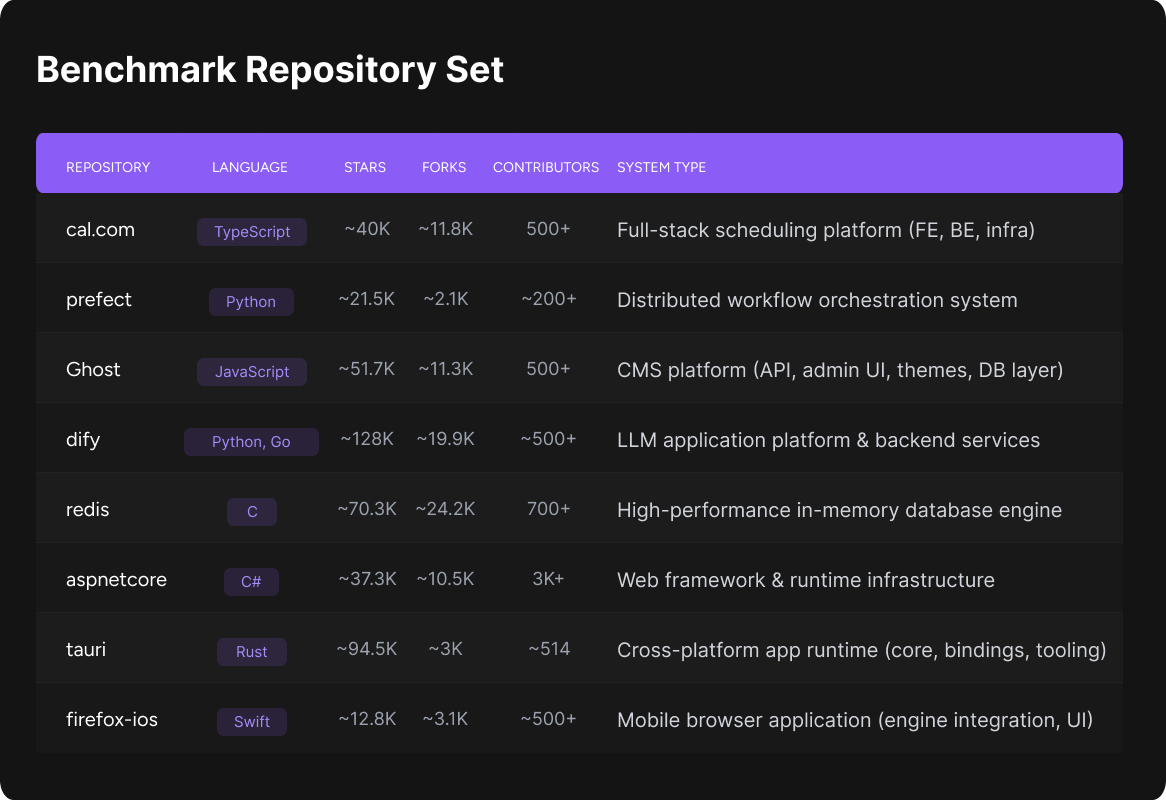Select the CONTRIBUTORS column header
Viewport: 1166px width, 800px height.
coord(546,167)
